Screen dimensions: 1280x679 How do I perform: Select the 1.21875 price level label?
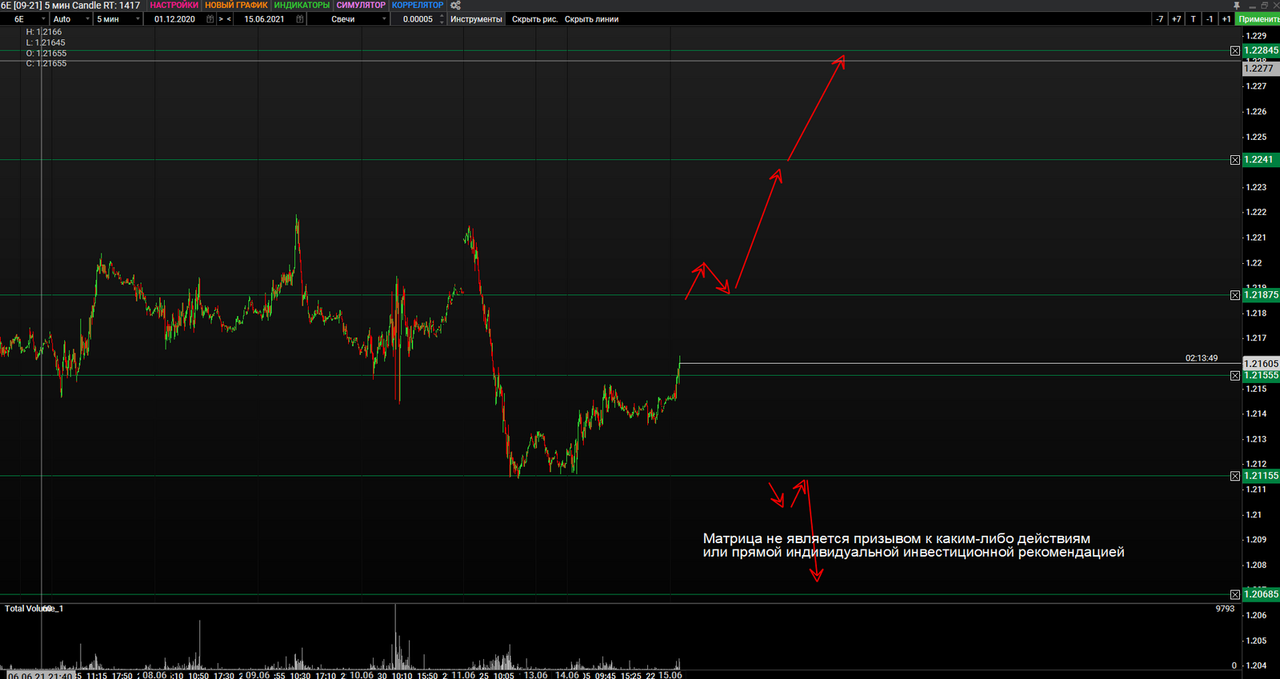point(1259,295)
